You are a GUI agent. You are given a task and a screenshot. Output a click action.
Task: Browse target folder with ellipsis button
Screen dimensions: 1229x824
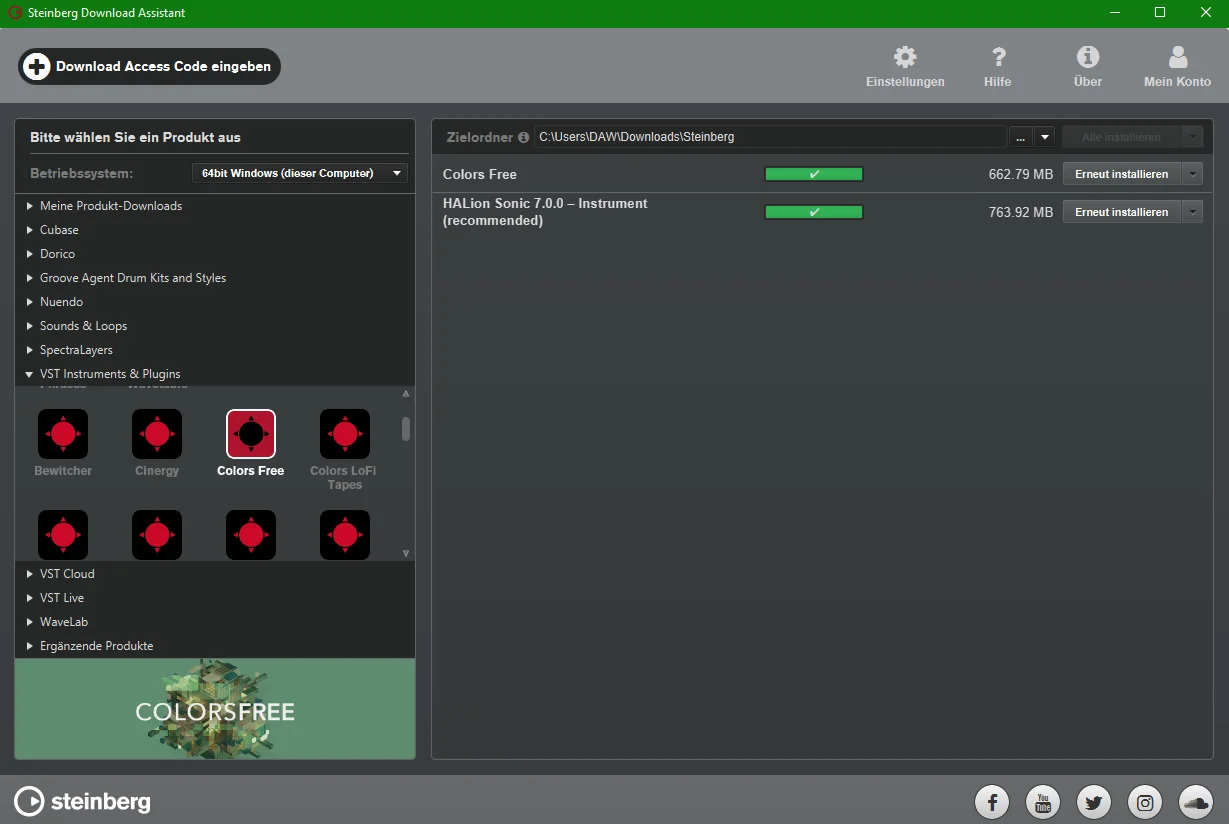coord(1020,137)
